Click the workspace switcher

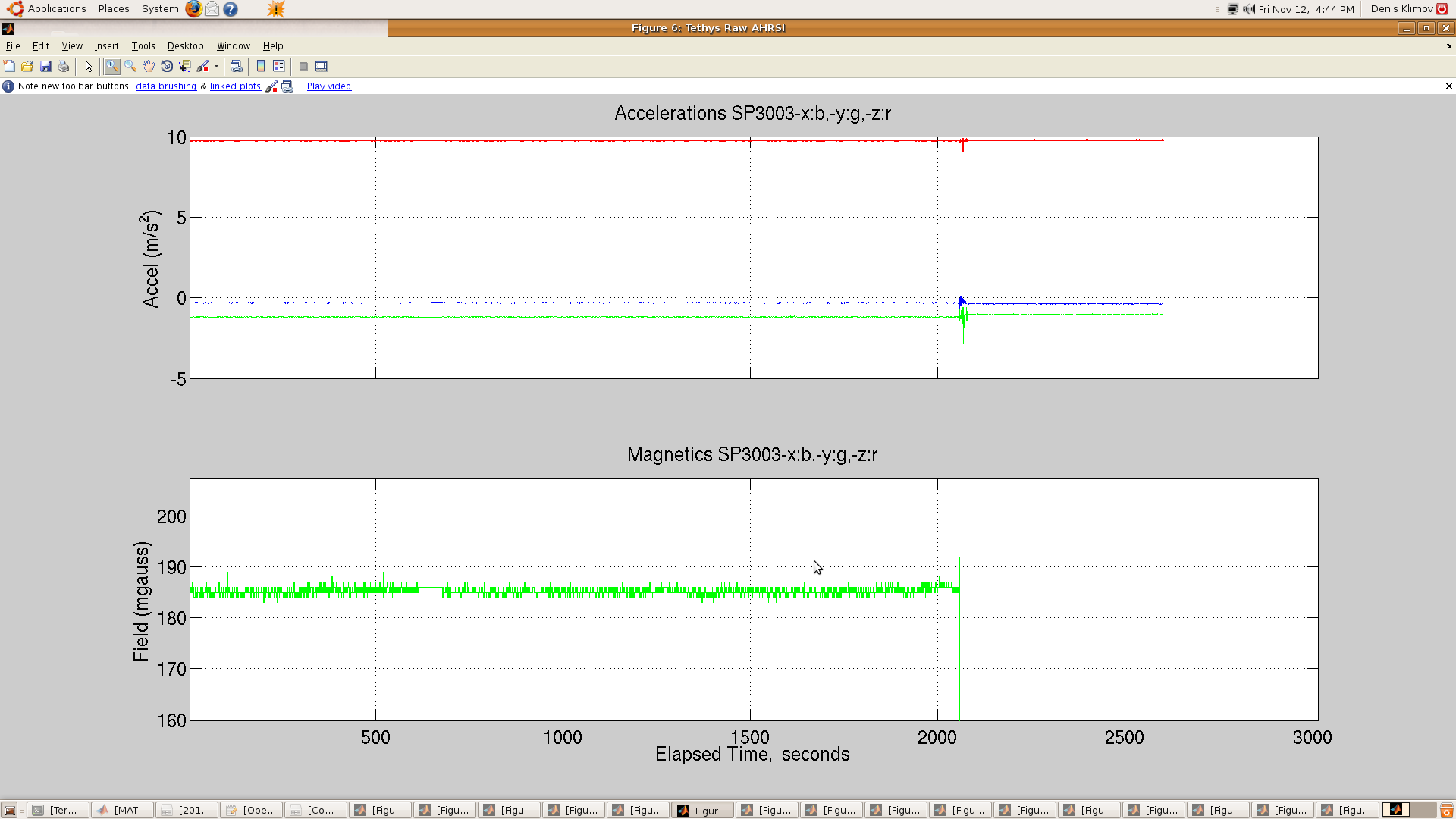click(x=1409, y=810)
